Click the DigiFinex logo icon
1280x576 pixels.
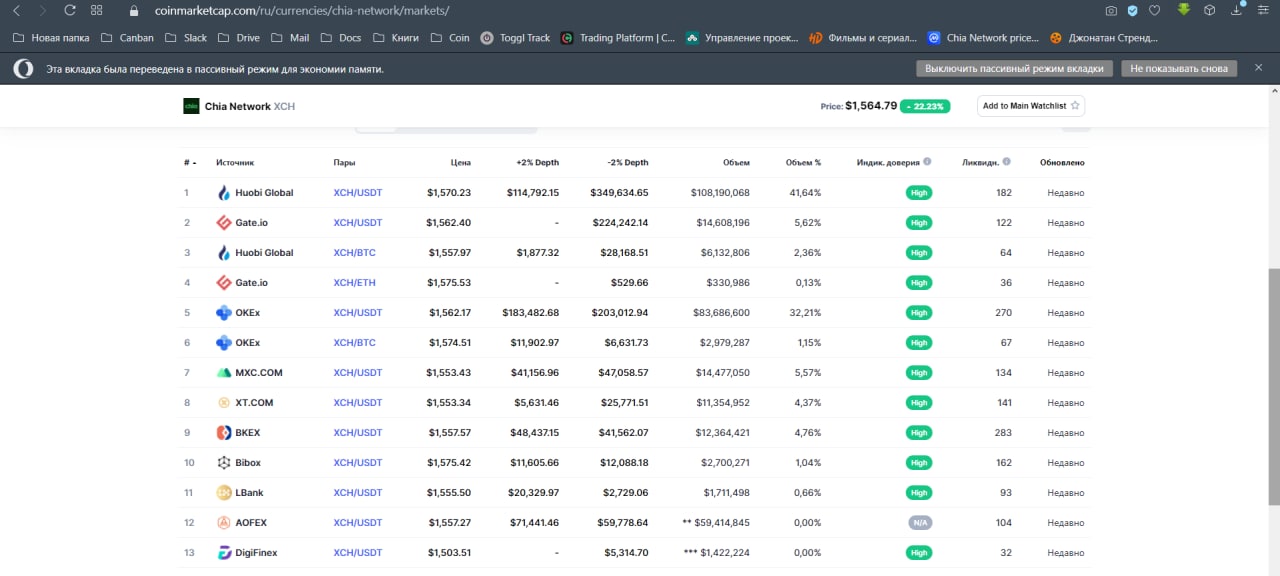pyautogui.click(x=224, y=553)
